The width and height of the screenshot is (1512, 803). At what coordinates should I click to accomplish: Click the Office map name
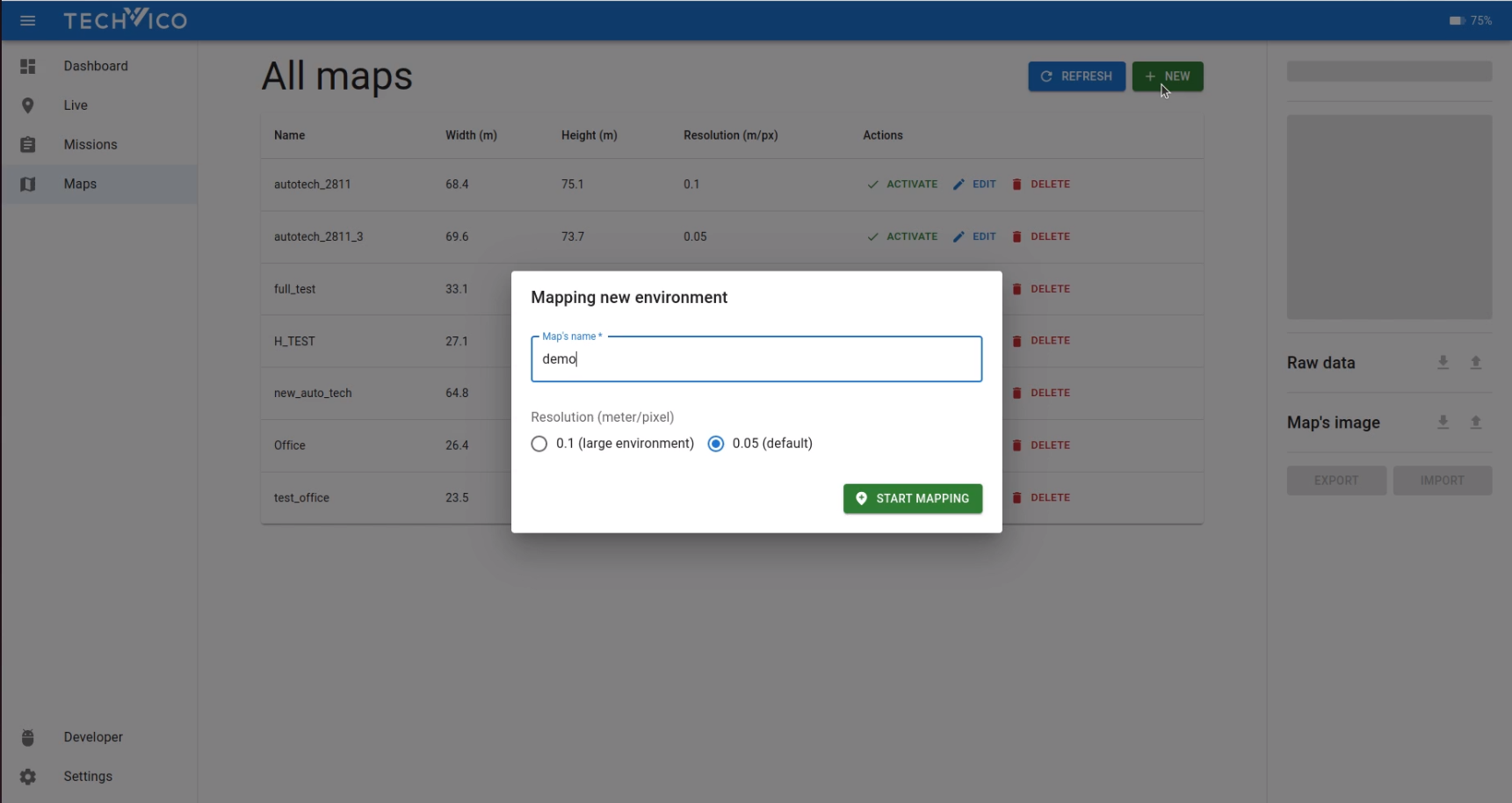(290, 445)
